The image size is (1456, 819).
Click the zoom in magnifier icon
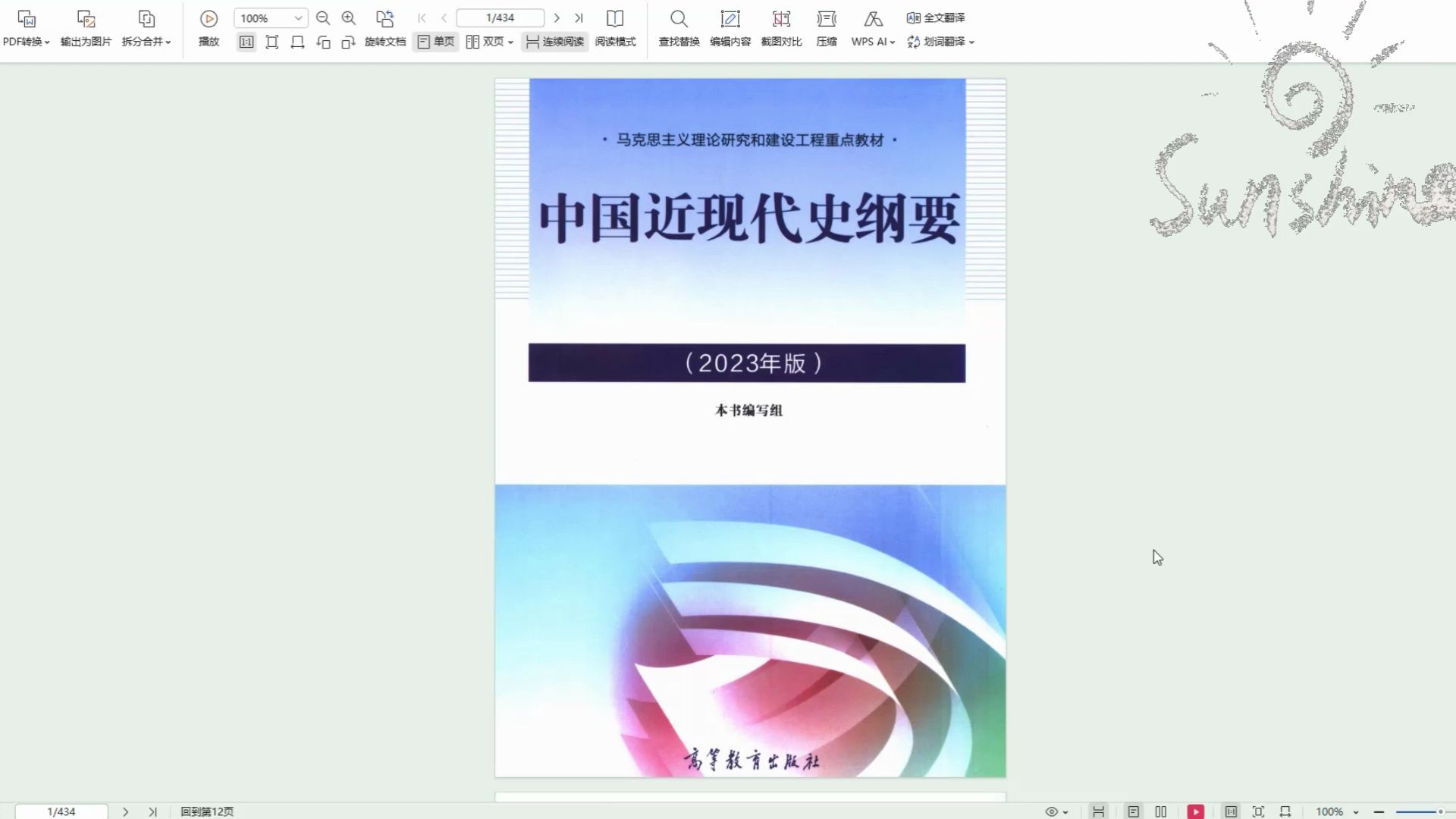[x=349, y=18]
